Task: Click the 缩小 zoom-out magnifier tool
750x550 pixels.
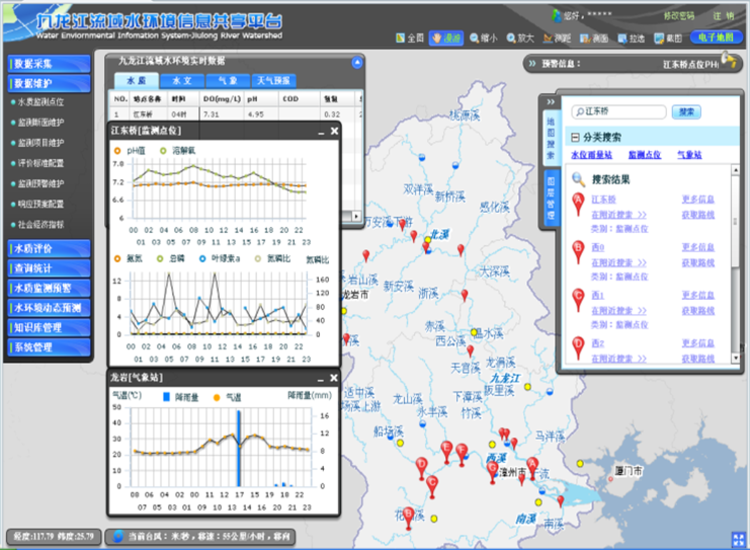Action: 482,38
